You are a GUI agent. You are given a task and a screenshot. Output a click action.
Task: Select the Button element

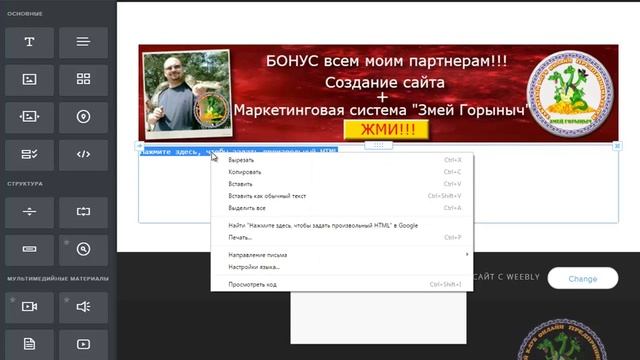[29, 250]
